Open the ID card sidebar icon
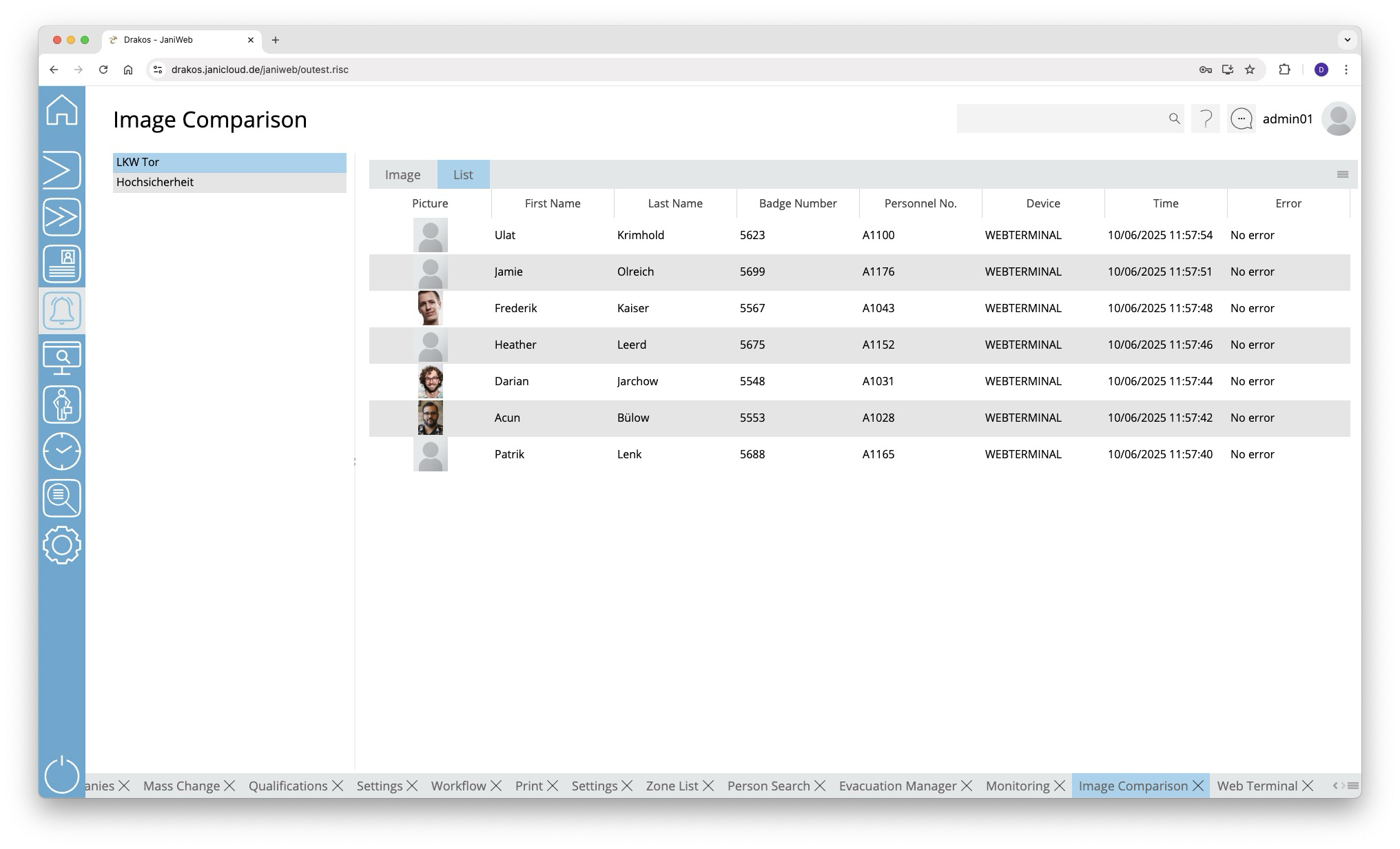 [62, 264]
